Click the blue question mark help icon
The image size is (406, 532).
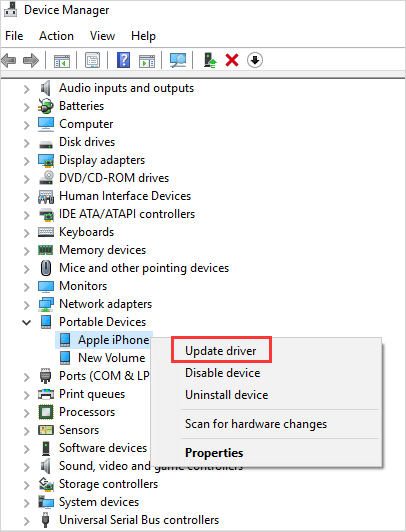[x=123, y=60]
